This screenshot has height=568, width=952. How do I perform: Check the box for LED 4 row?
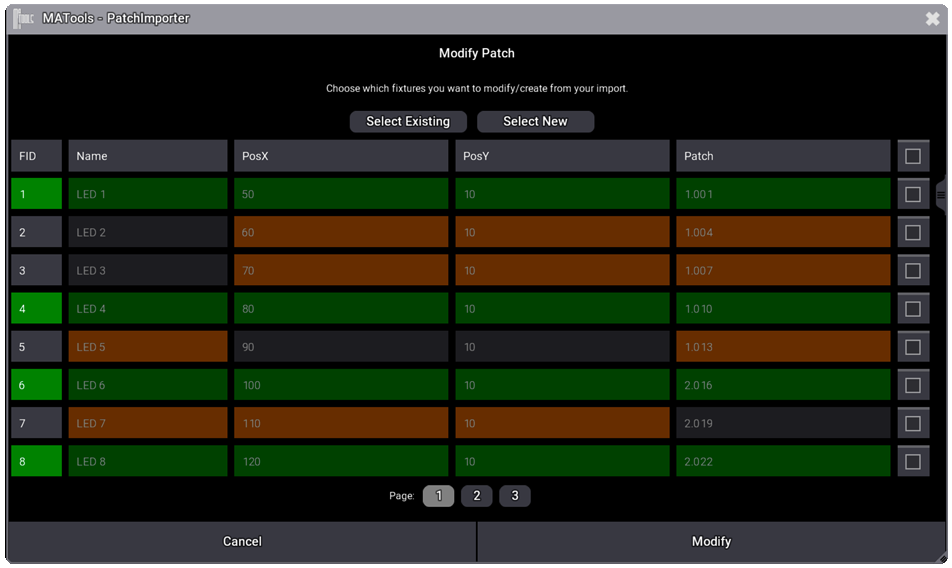pos(913,309)
